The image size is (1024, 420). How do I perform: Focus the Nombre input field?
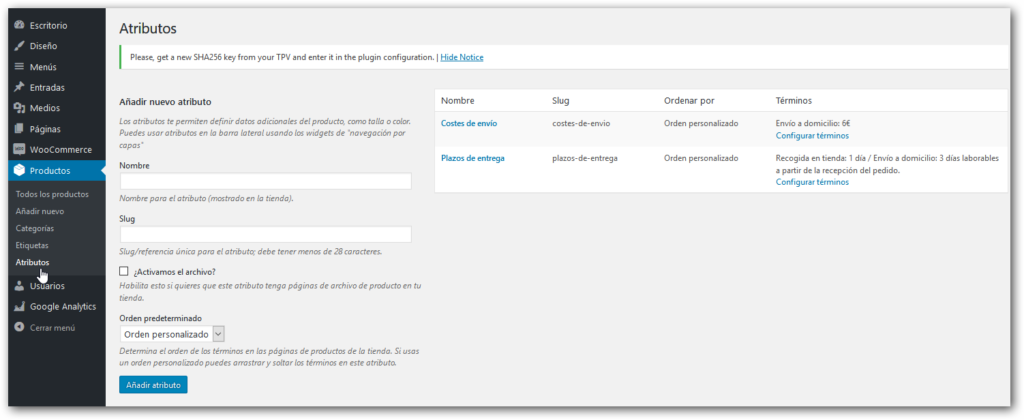pos(266,182)
